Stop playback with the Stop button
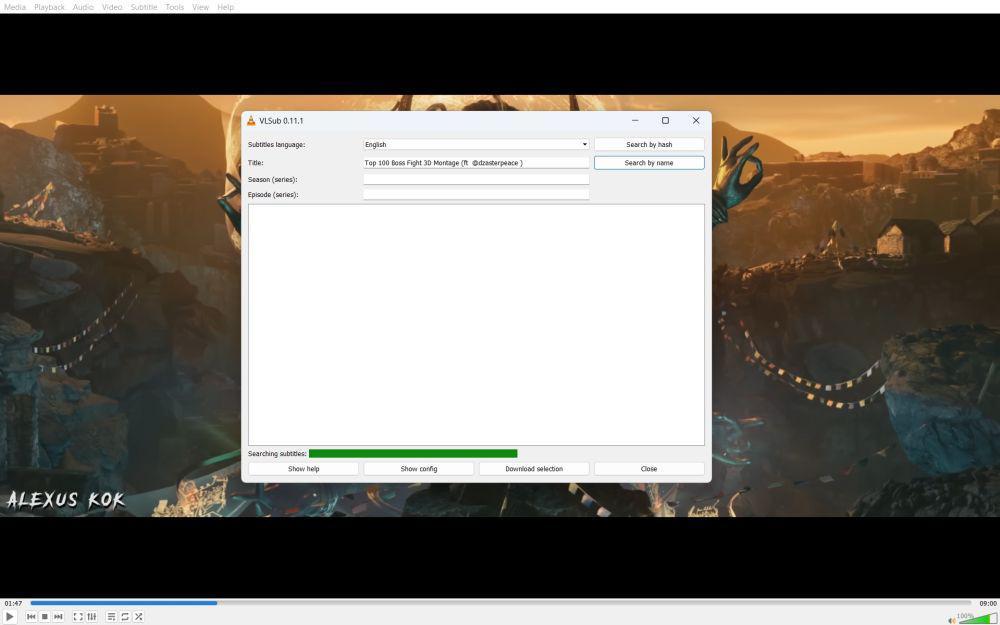 click(45, 617)
